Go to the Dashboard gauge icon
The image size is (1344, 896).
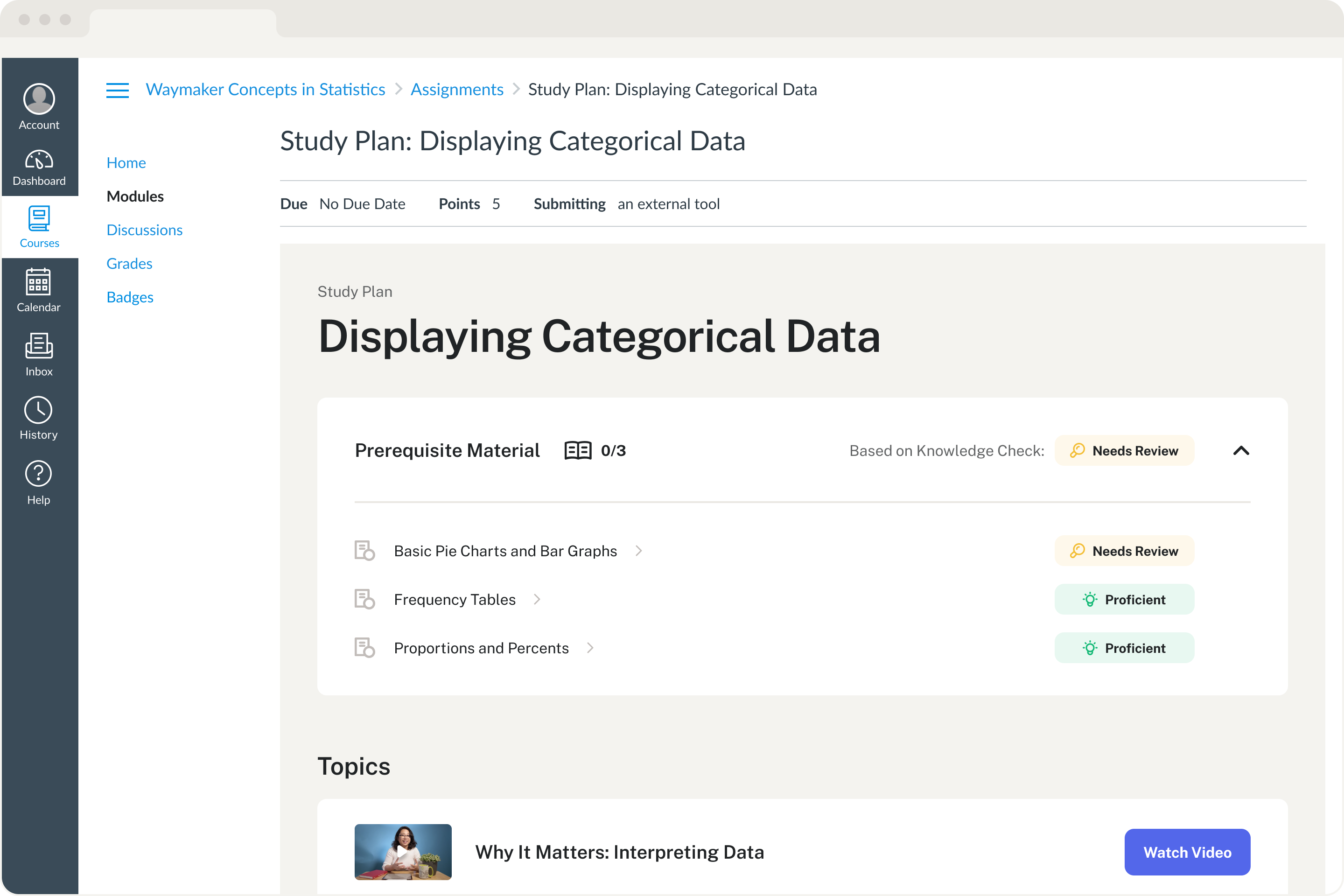39,160
